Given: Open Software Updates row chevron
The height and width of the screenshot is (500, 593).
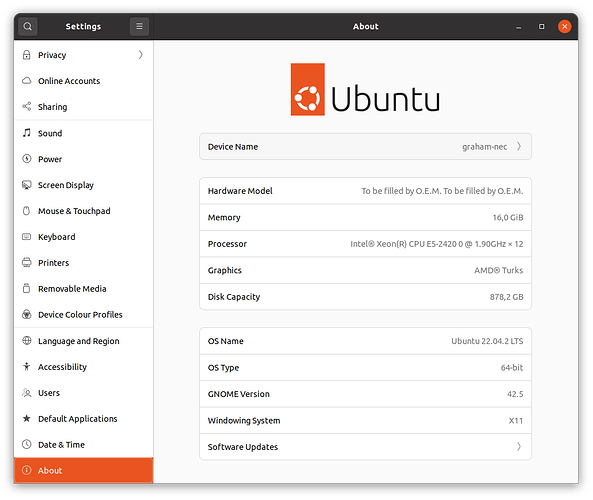Looking at the screenshot, I should [519, 447].
